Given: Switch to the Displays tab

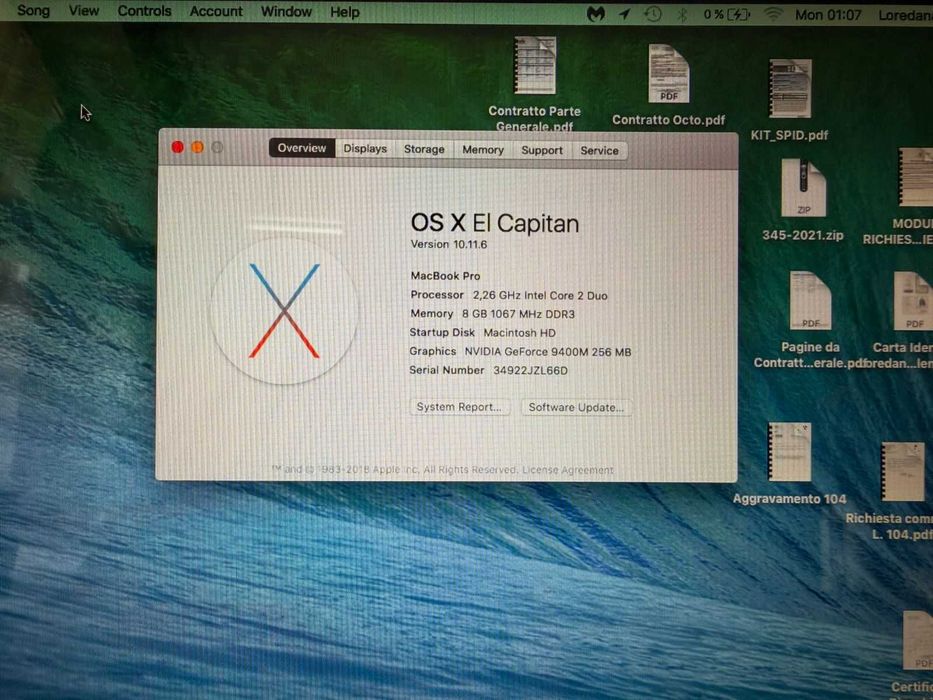Looking at the screenshot, I should click(x=365, y=149).
